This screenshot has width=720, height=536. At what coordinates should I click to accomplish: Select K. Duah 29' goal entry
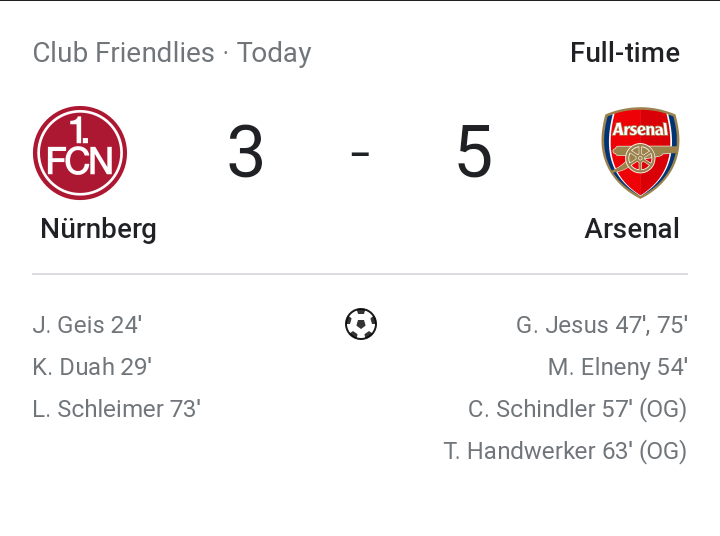click(92, 367)
